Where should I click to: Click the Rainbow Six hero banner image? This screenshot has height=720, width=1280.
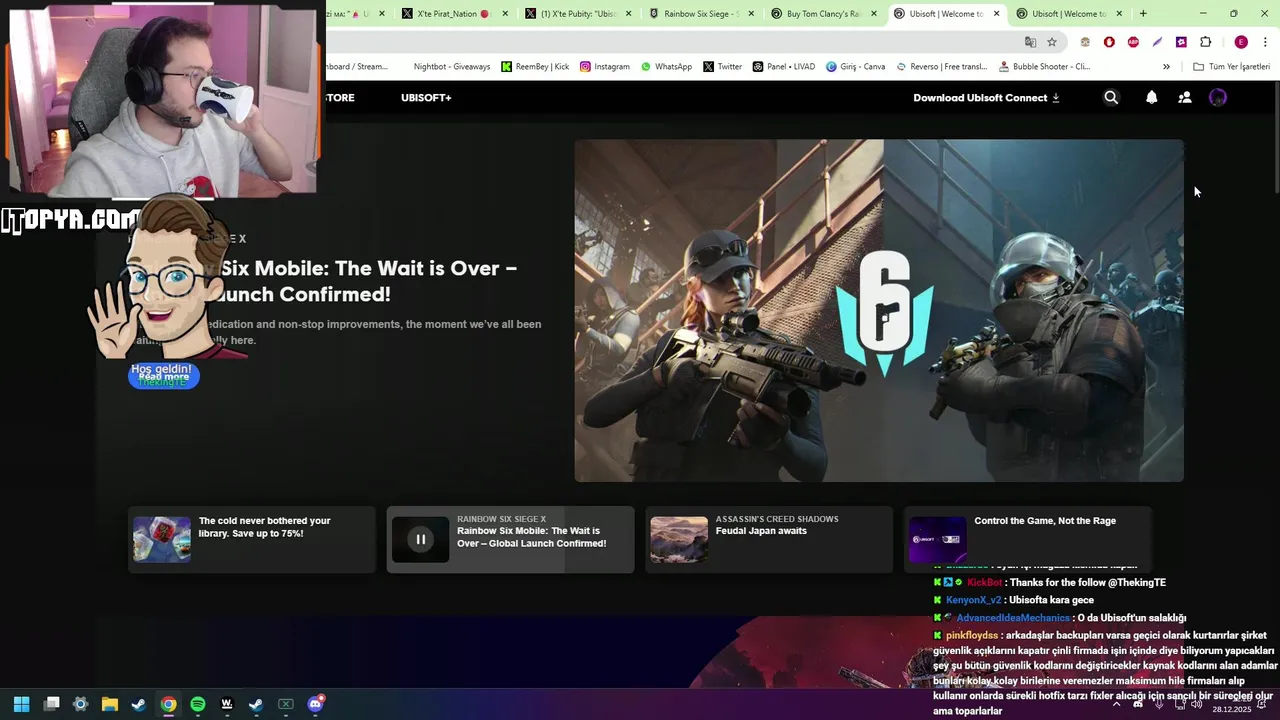click(879, 311)
